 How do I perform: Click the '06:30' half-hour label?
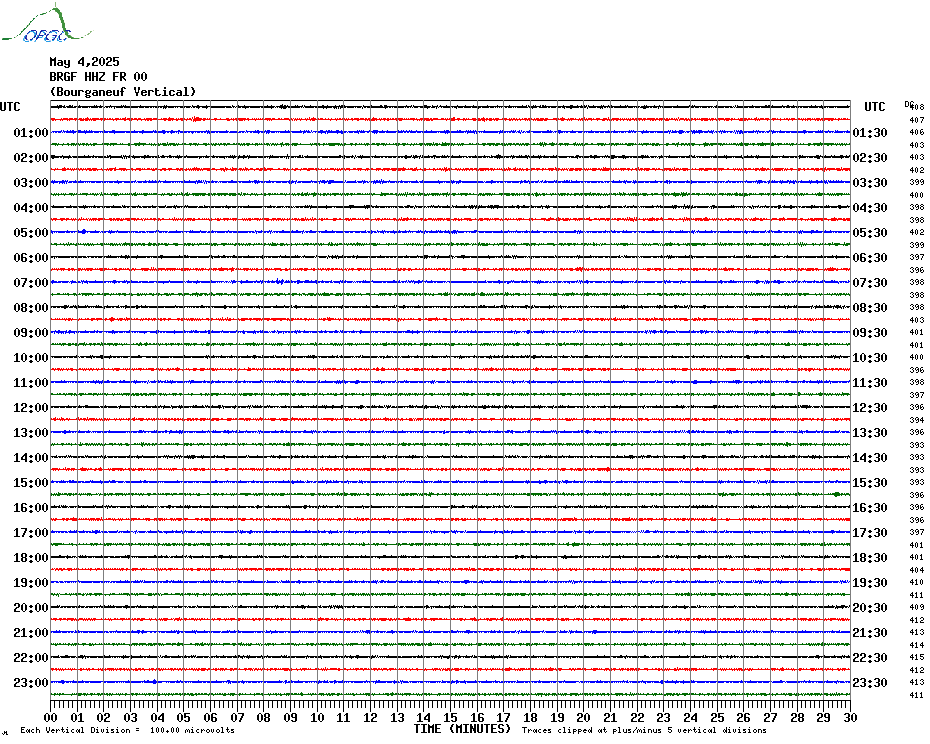coord(870,257)
